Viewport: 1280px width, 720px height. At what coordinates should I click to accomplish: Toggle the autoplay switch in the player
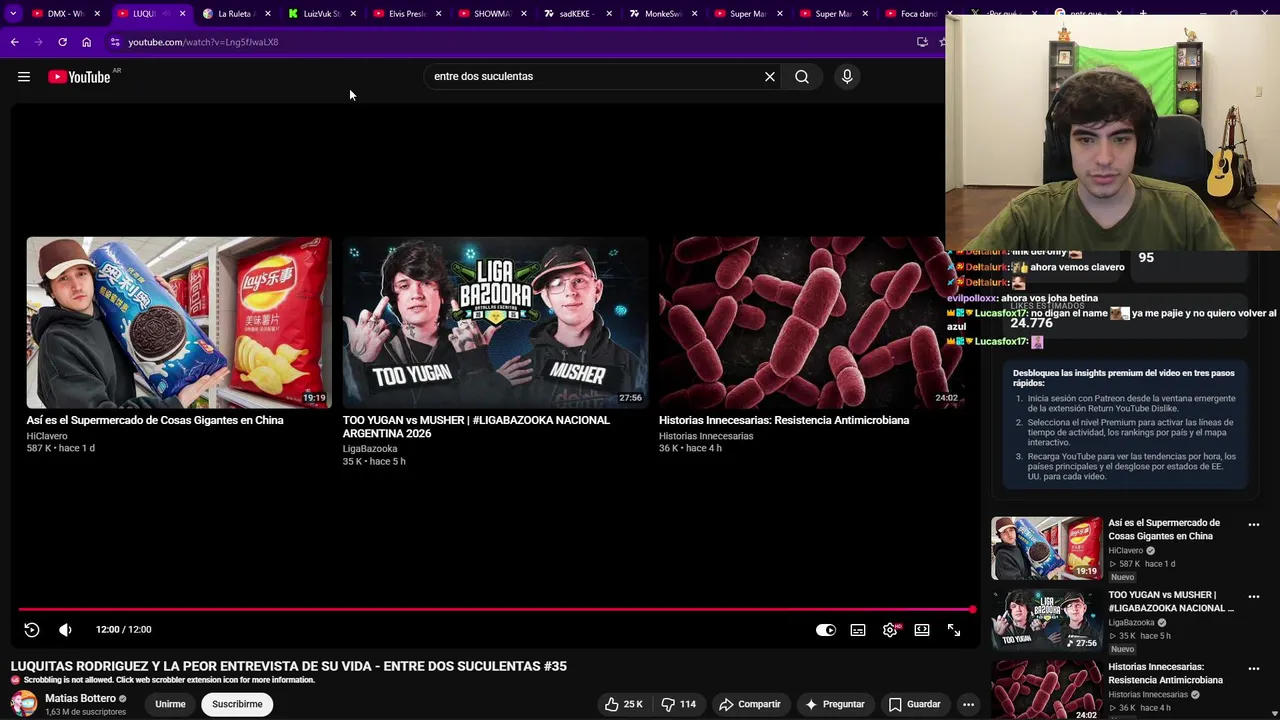point(826,630)
